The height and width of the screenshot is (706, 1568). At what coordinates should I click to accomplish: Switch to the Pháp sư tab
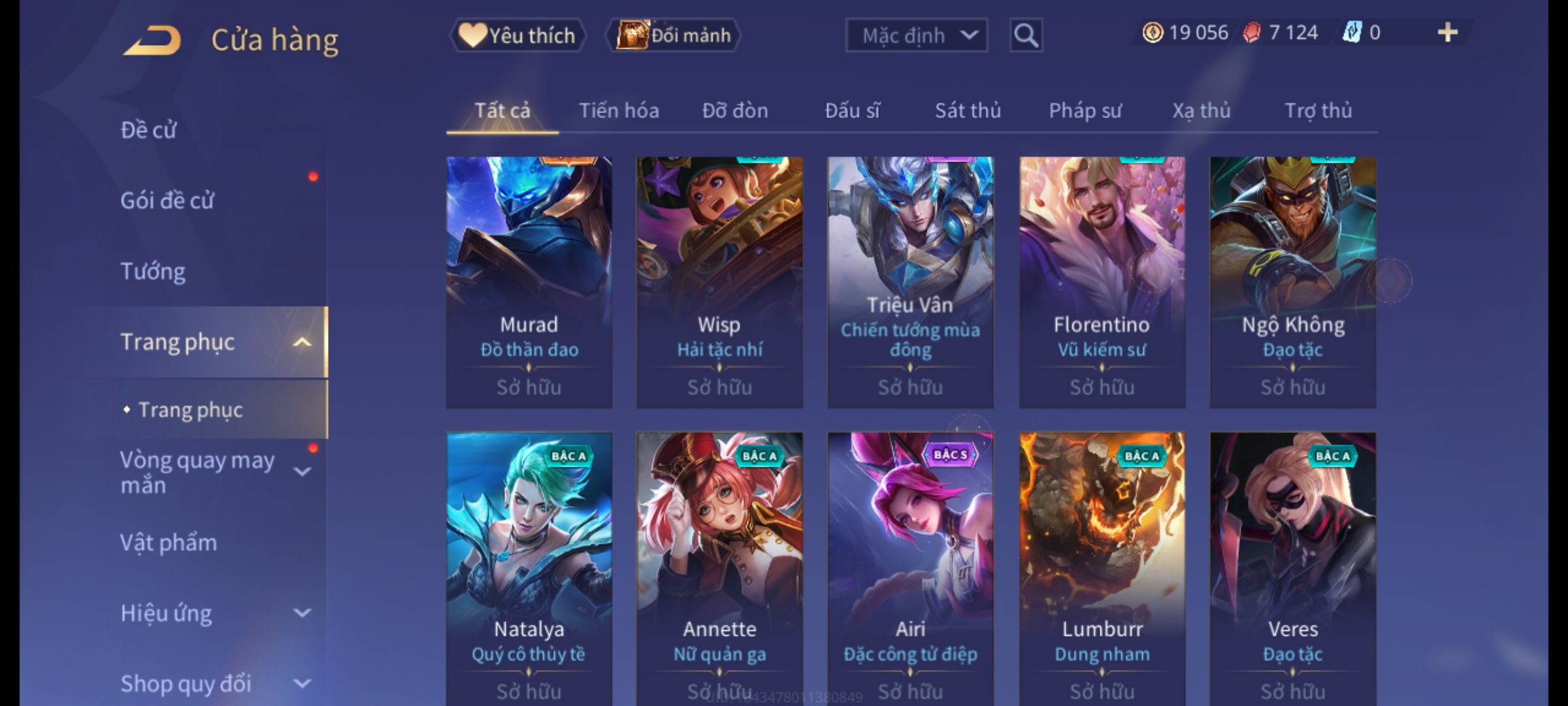click(1085, 110)
